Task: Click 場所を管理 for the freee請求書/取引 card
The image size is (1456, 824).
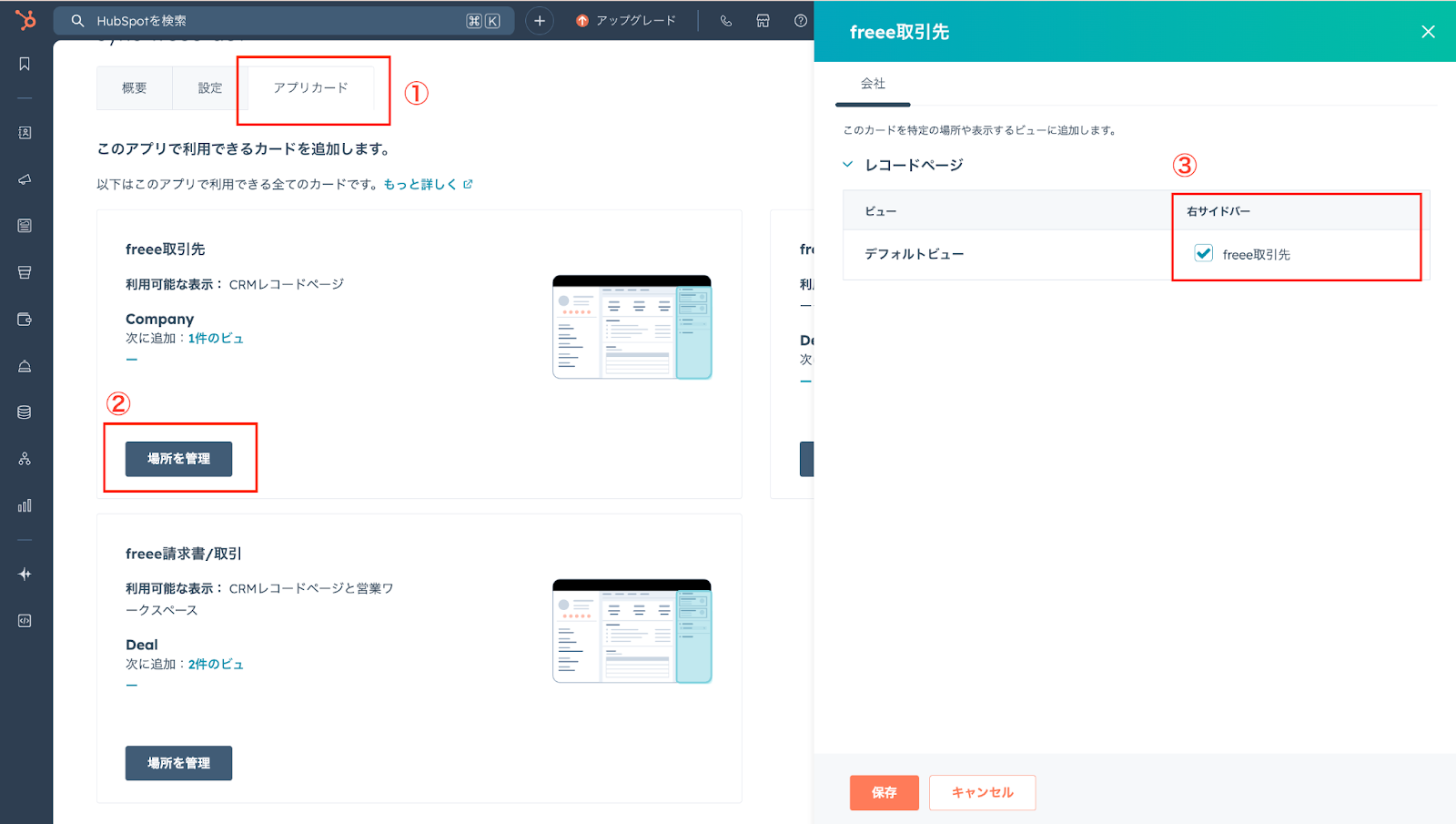Action: (178, 763)
